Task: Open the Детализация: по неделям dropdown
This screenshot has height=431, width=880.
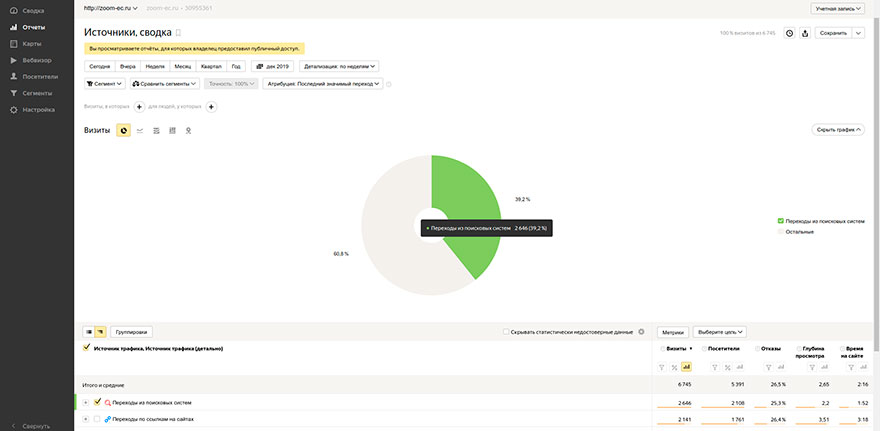Action: [x=325, y=66]
